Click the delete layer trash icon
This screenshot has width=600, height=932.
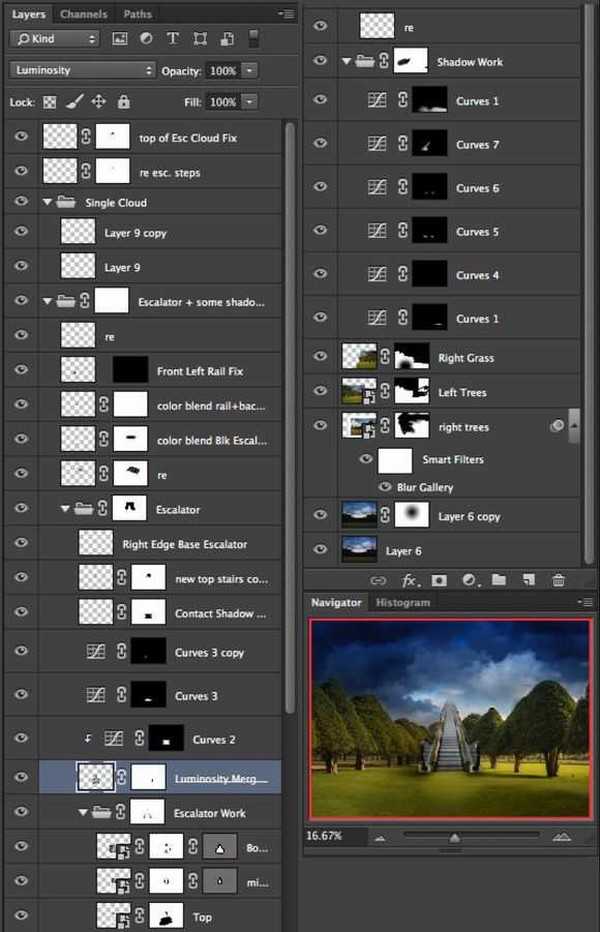[x=558, y=580]
